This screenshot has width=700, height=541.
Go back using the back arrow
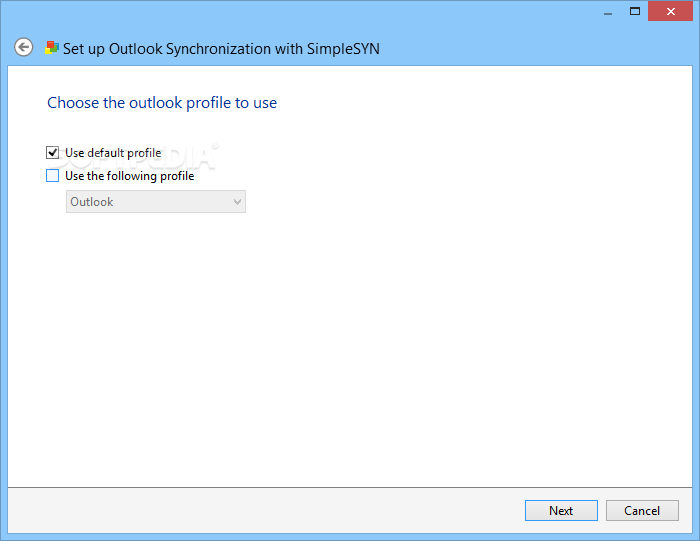(x=23, y=47)
